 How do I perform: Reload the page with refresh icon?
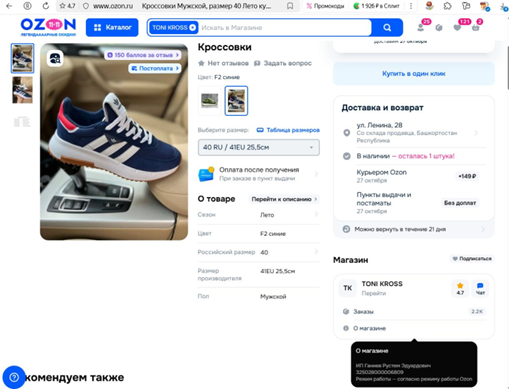pyautogui.click(x=46, y=6)
